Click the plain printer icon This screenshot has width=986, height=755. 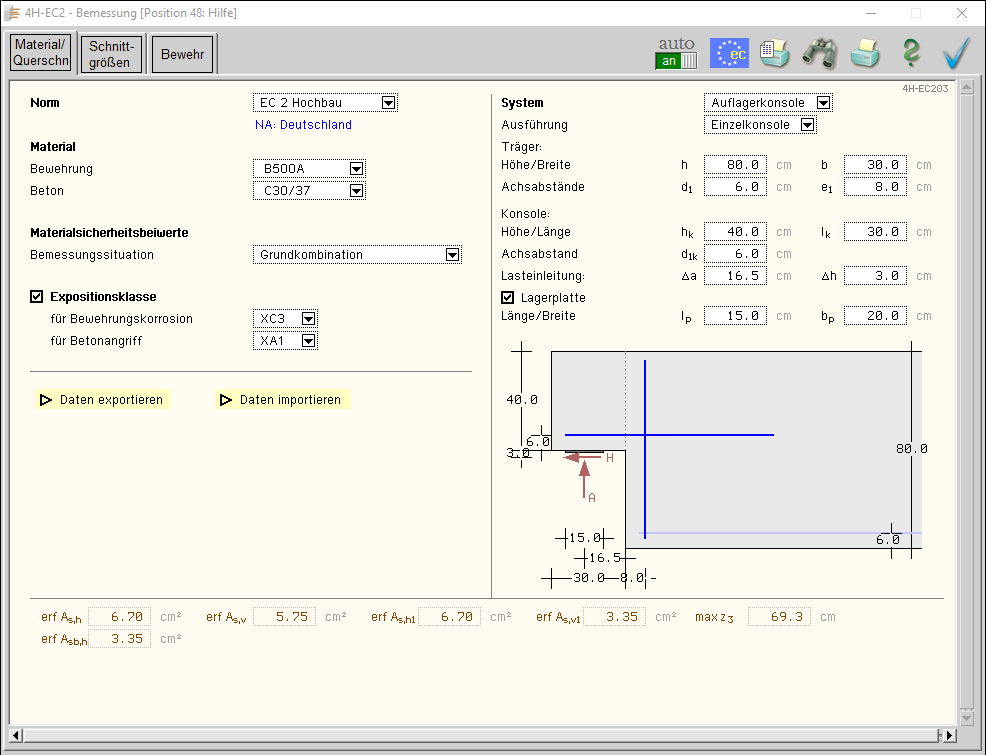coord(865,53)
